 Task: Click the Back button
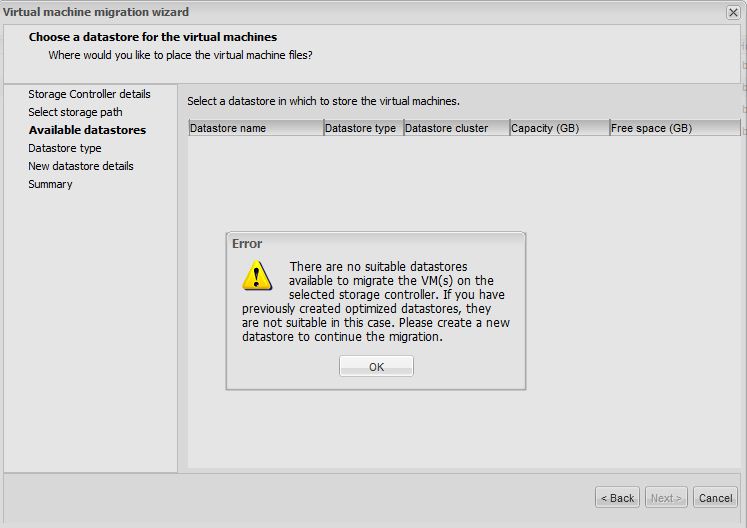tap(617, 497)
